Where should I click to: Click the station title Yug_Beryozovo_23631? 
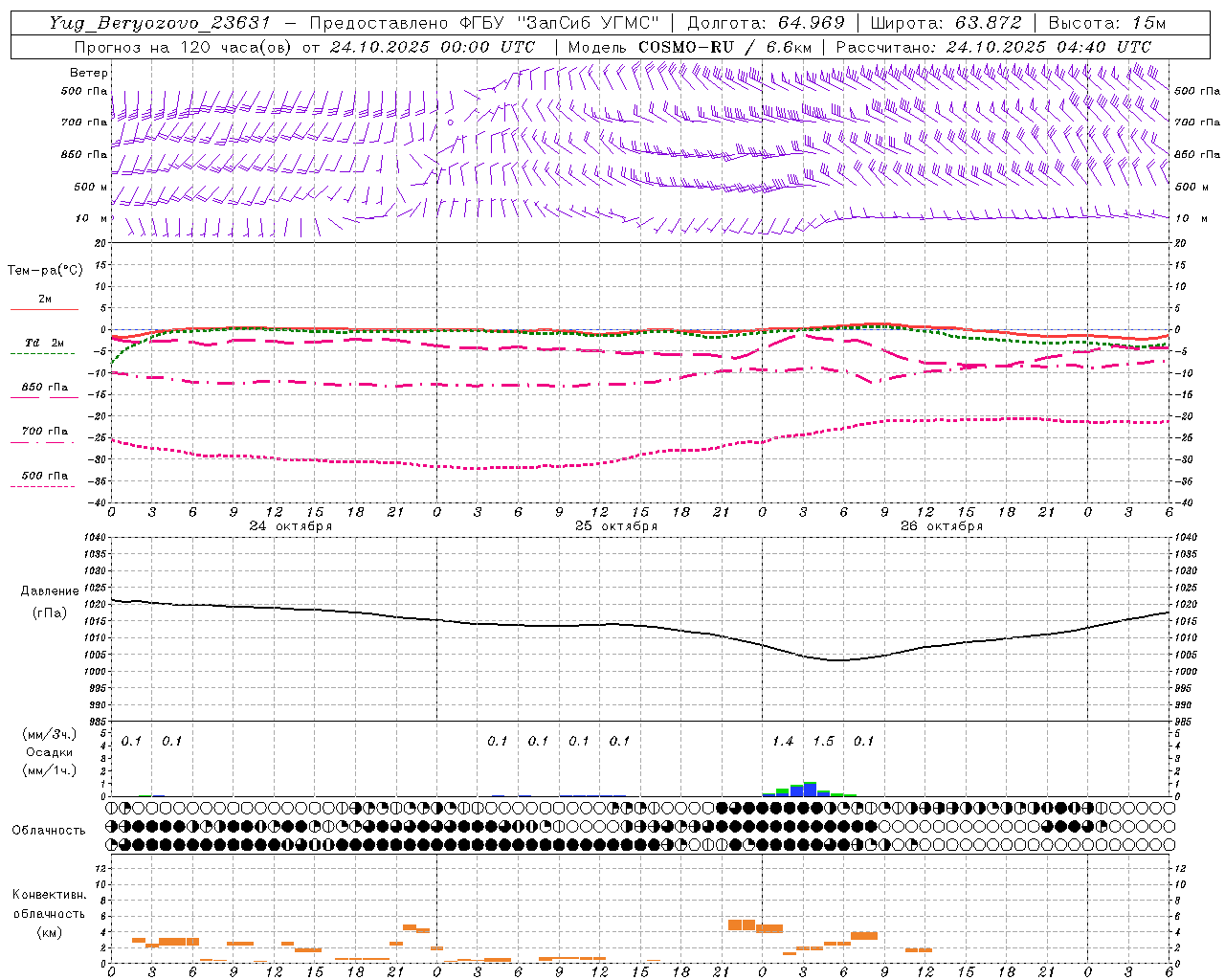pyautogui.click(x=160, y=23)
